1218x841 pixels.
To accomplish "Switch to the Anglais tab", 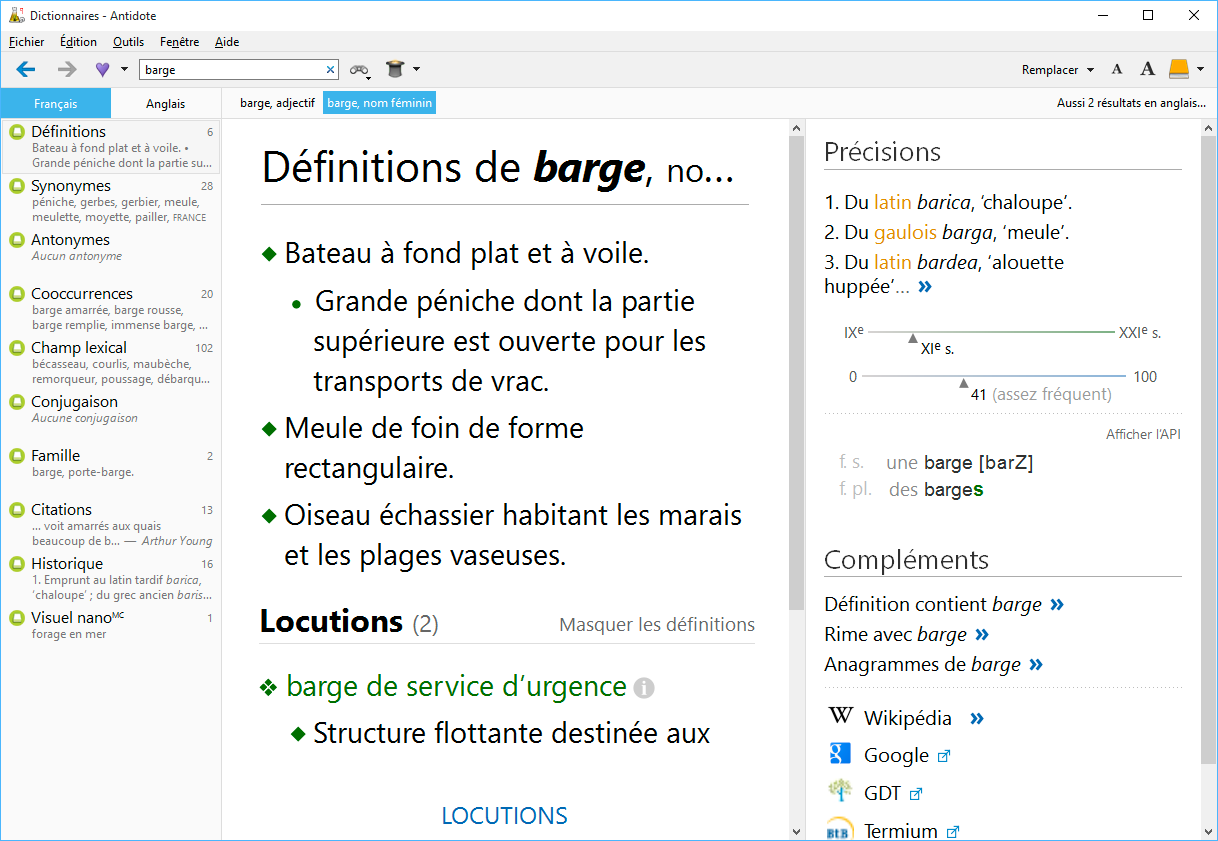I will click(x=165, y=103).
